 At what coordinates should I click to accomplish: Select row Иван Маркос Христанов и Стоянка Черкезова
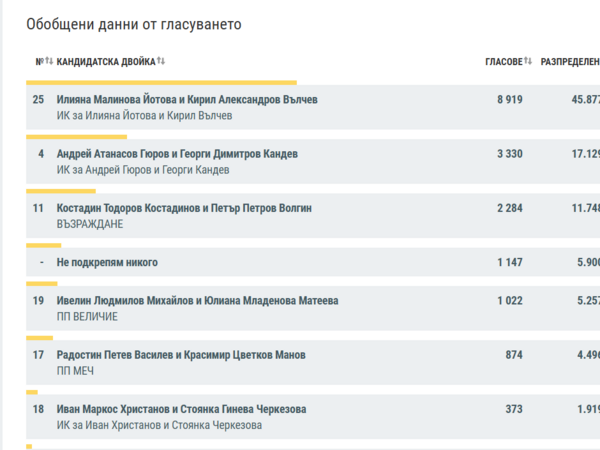(x=313, y=417)
